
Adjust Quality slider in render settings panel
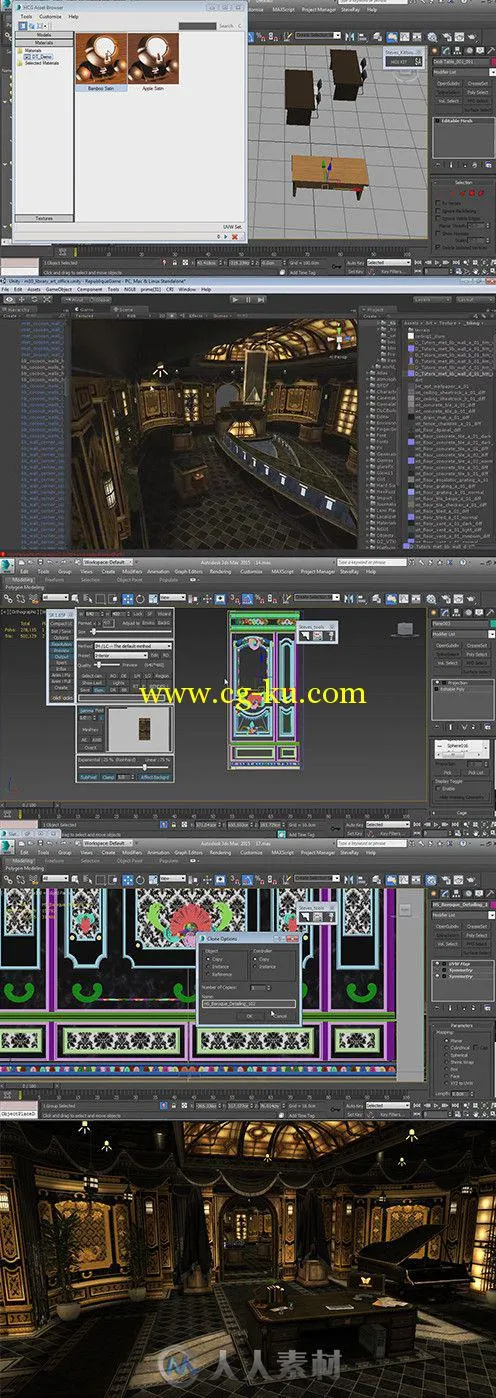pos(105,665)
